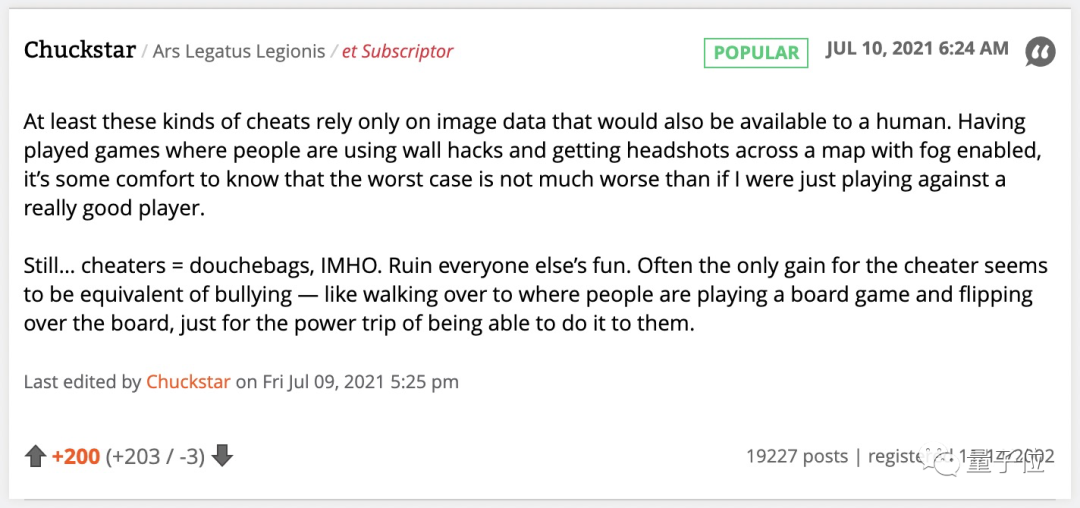Open the JUL 10, 2021 6:24 AM permalink
Image resolution: width=1080 pixels, height=508 pixels.
(x=917, y=50)
